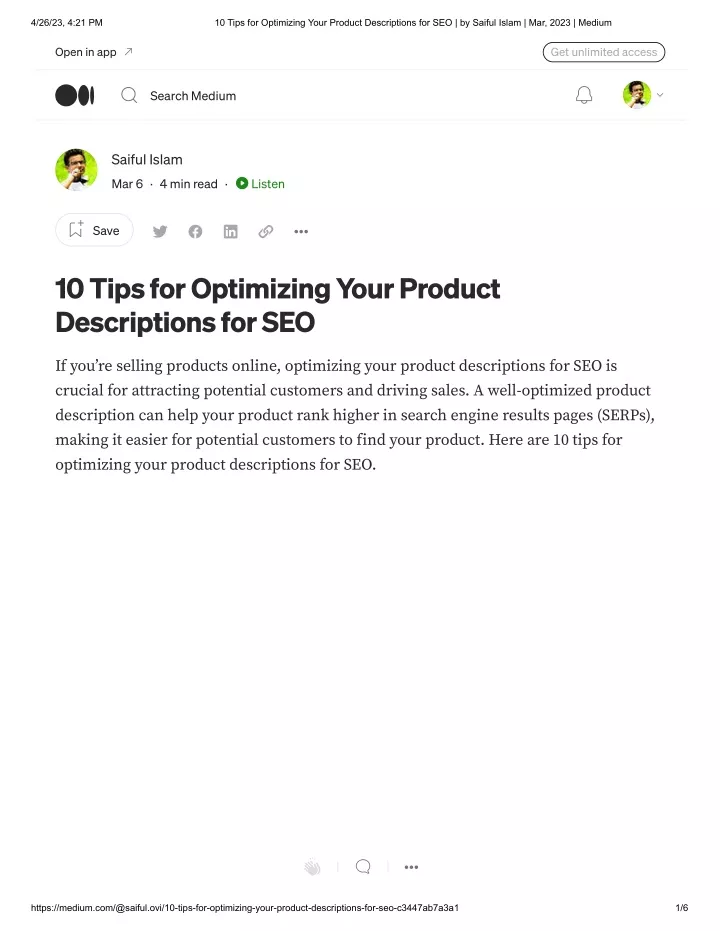Open more options beside share icons
Viewport: 720px width, 931px height.
(x=301, y=232)
